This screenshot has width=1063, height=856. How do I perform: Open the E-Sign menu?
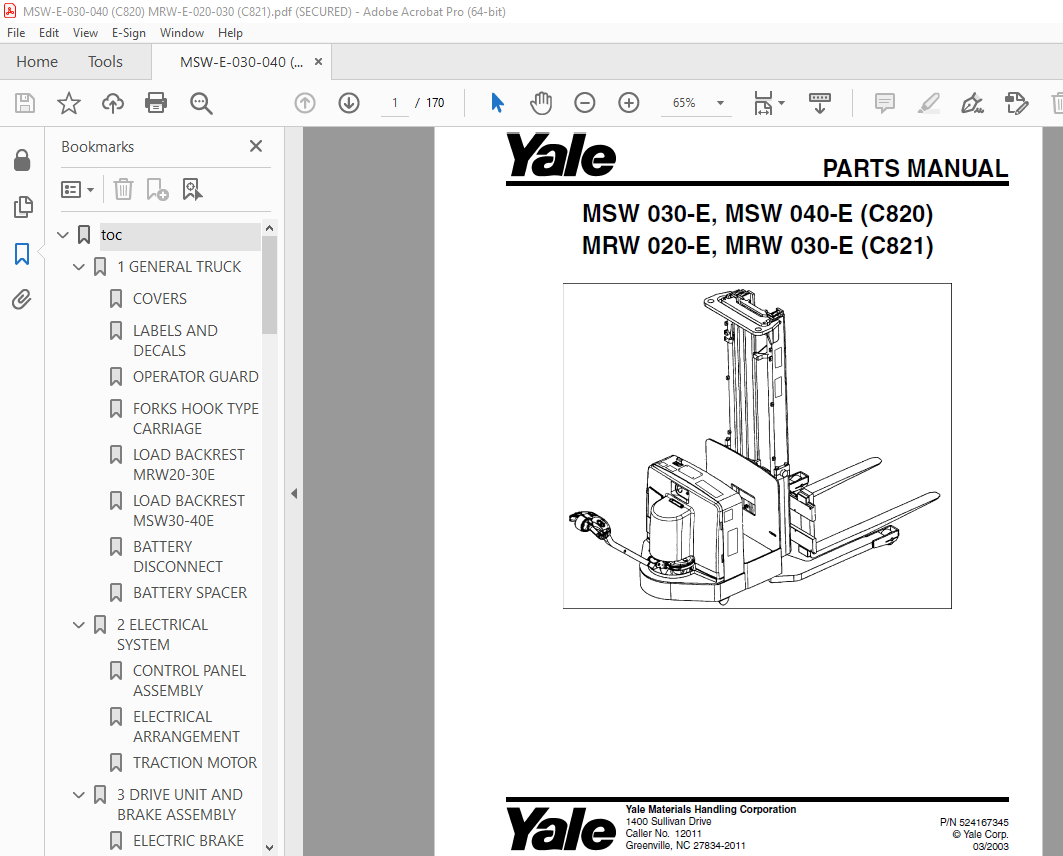[129, 33]
